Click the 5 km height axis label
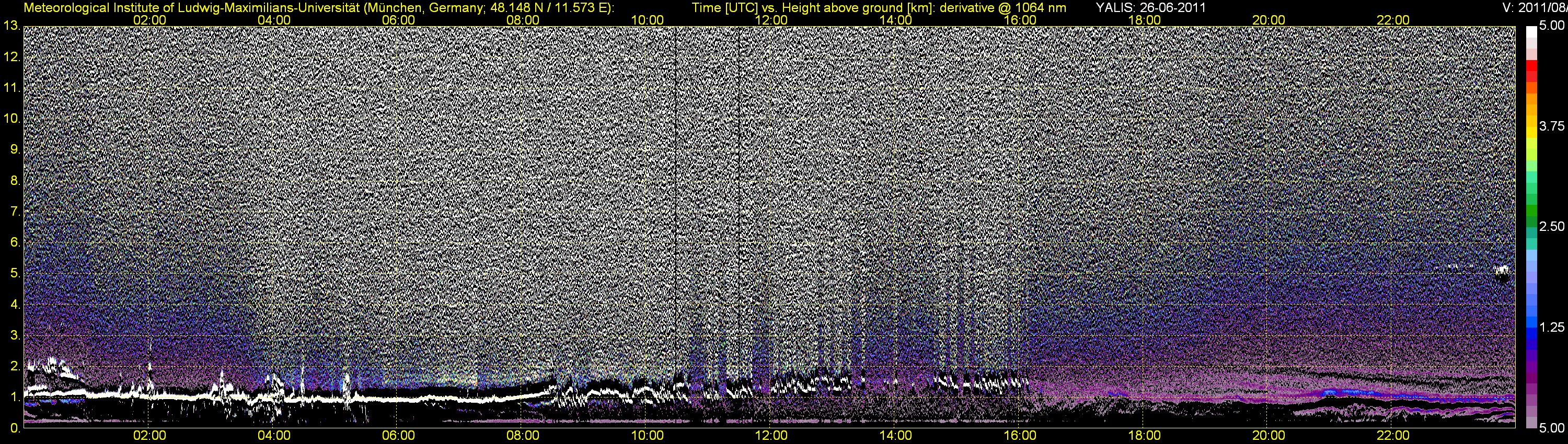1568x444 pixels. coord(15,274)
